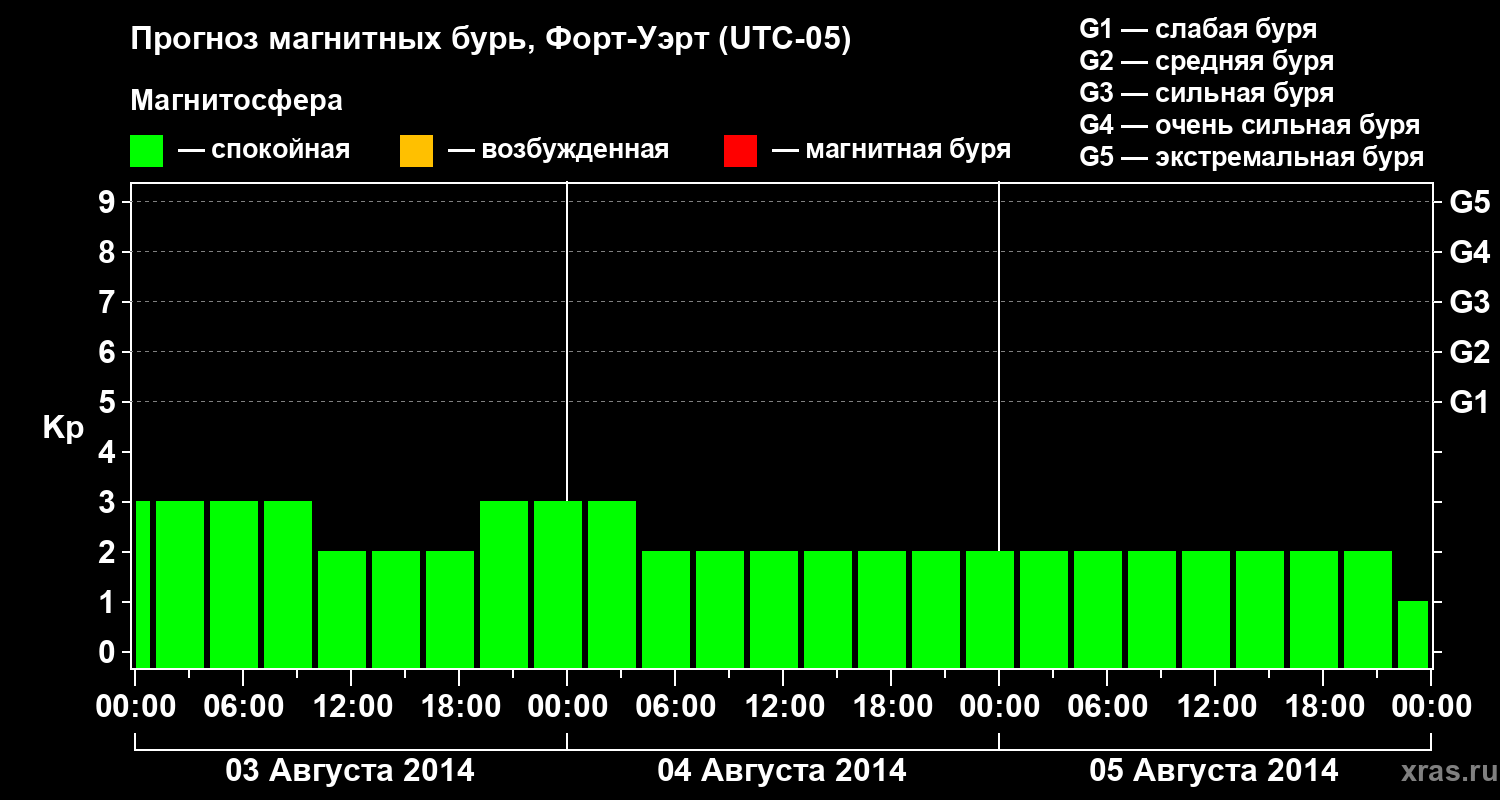Click the '03 Августа 2014' date label
Viewport: 1500px width, 800px height.
pos(350,771)
